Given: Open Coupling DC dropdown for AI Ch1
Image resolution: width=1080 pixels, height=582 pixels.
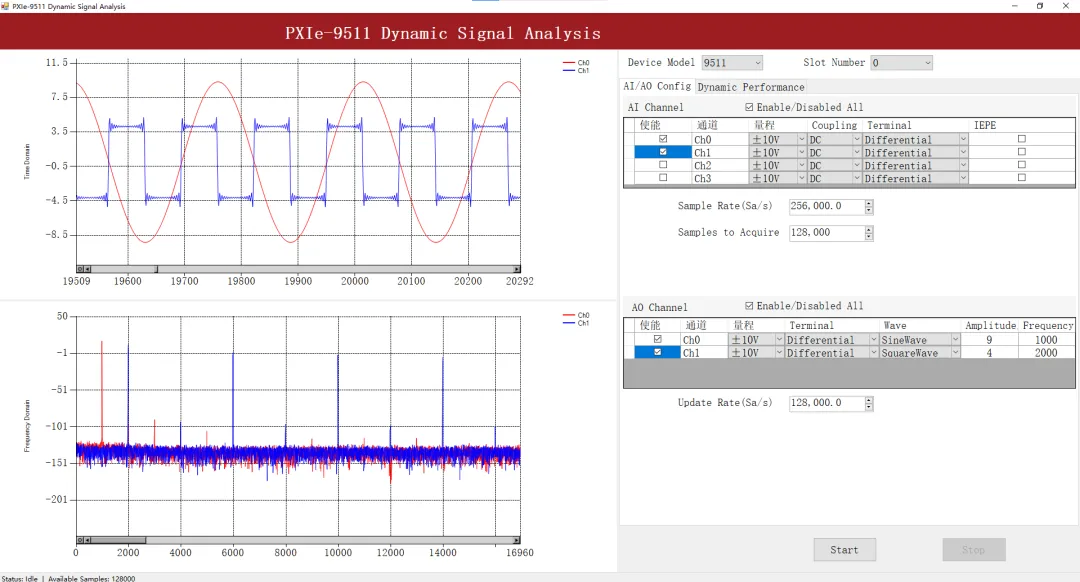Looking at the screenshot, I should click(857, 152).
